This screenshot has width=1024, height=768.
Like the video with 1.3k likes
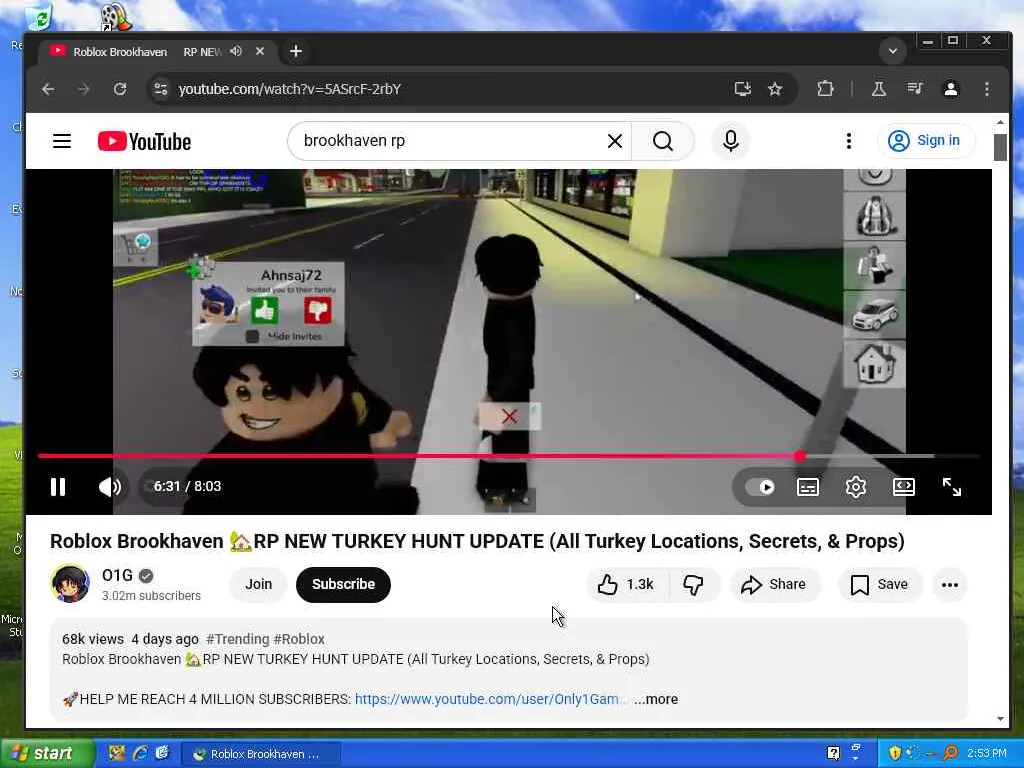pyautogui.click(x=626, y=584)
